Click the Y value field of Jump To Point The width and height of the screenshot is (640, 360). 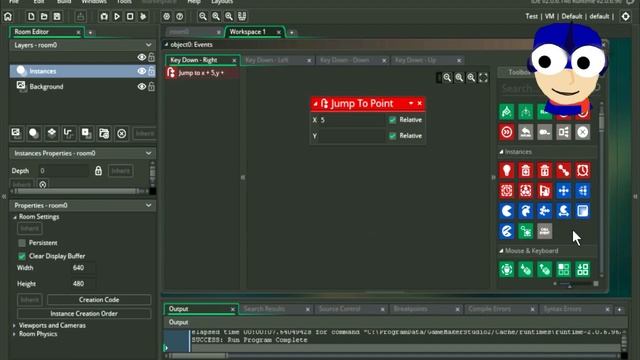(x=351, y=136)
